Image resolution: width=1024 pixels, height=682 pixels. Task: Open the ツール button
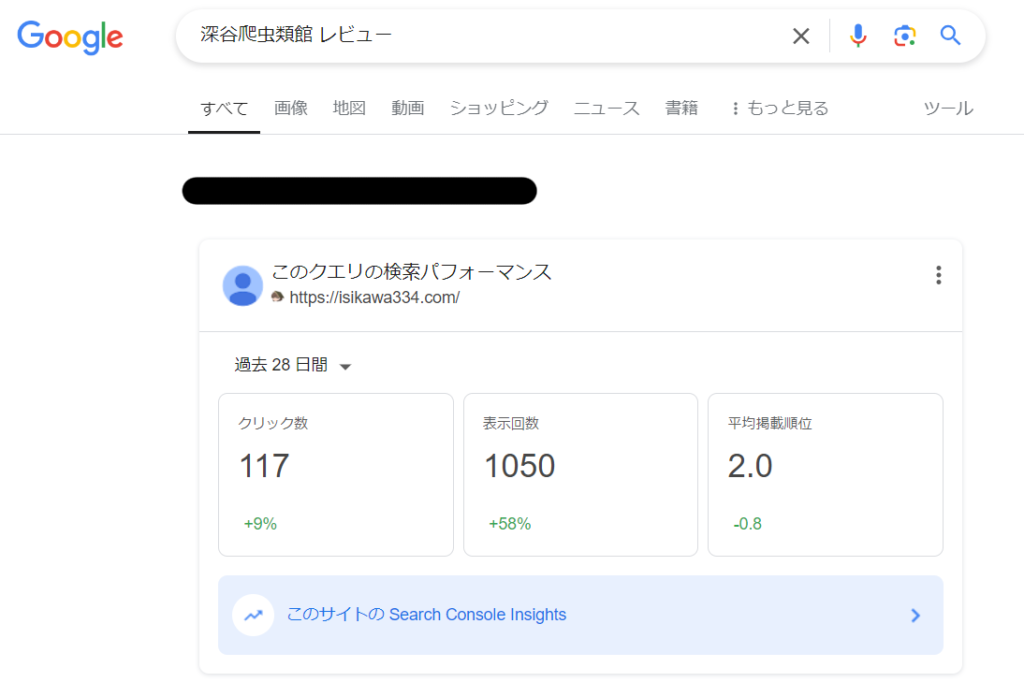(x=948, y=108)
